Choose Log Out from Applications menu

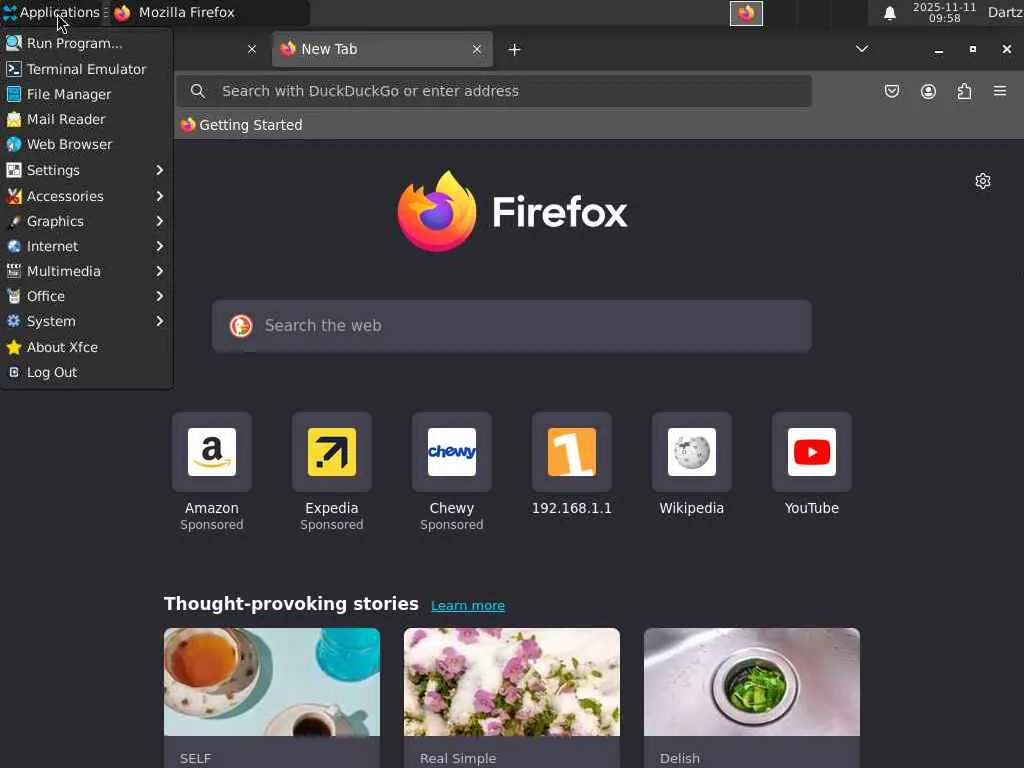pyautogui.click(x=86, y=372)
